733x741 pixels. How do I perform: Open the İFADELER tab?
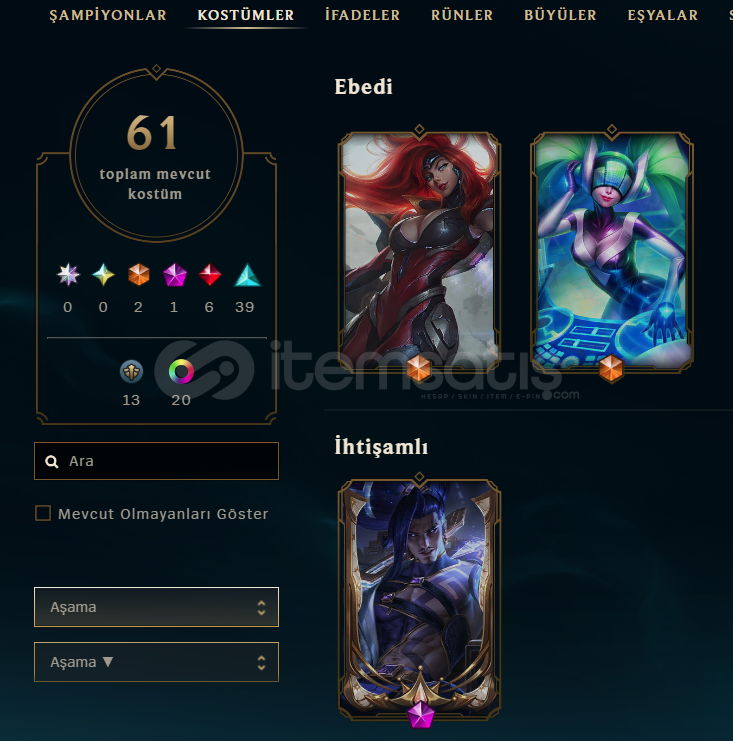click(362, 15)
